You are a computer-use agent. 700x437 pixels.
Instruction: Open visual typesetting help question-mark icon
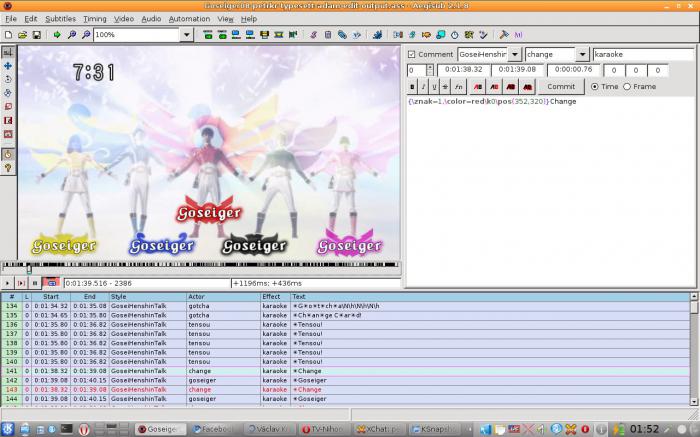click(x=8, y=168)
